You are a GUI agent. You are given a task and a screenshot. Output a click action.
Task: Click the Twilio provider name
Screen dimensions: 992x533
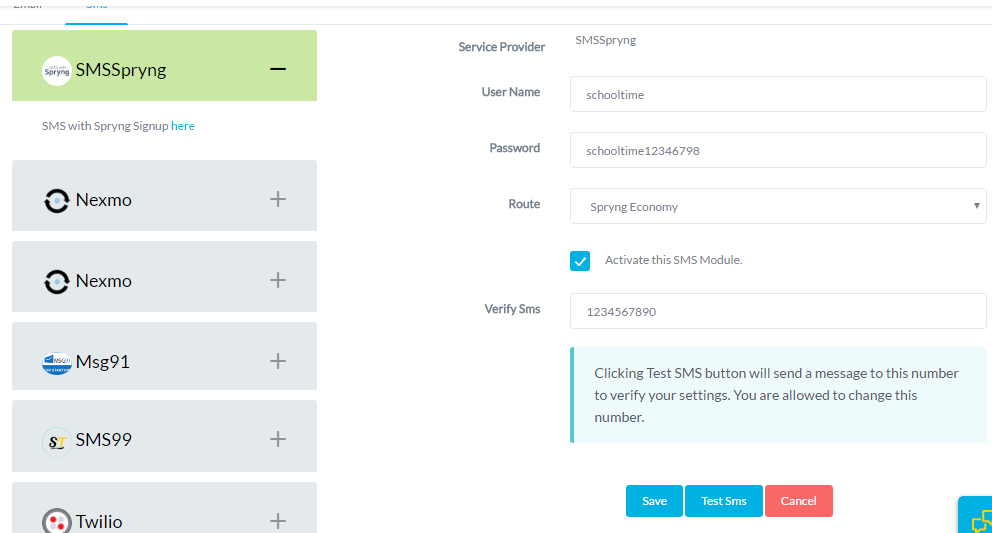click(x=99, y=522)
